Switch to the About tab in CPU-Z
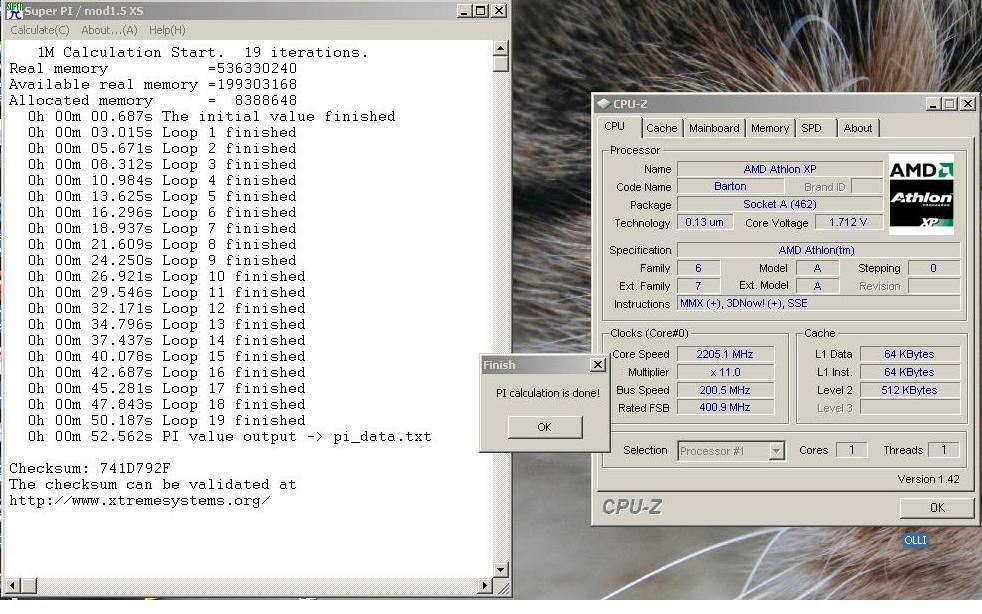 (x=857, y=128)
